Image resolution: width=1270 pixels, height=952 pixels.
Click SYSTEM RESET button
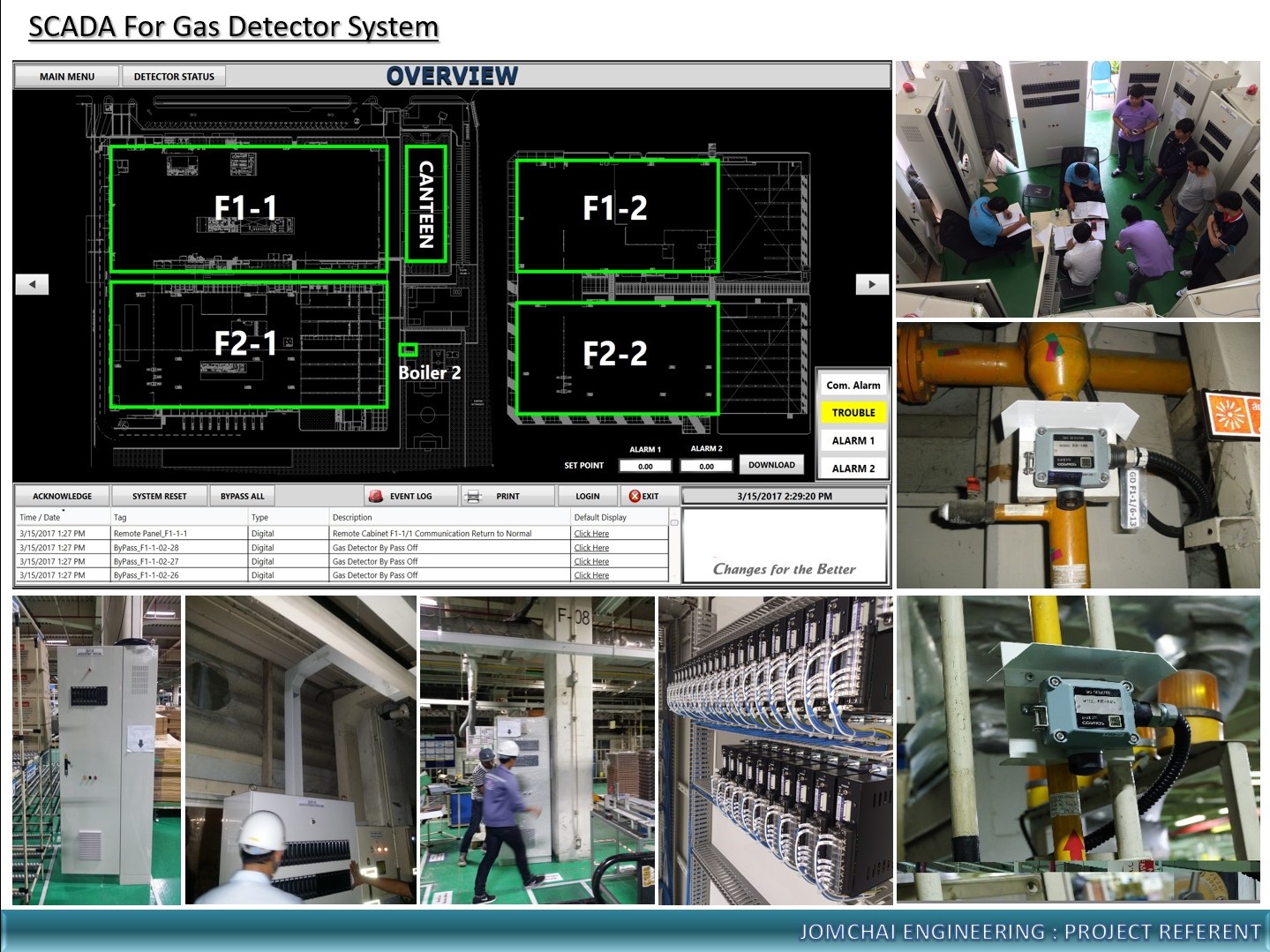pyautogui.click(x=160, y=496)
